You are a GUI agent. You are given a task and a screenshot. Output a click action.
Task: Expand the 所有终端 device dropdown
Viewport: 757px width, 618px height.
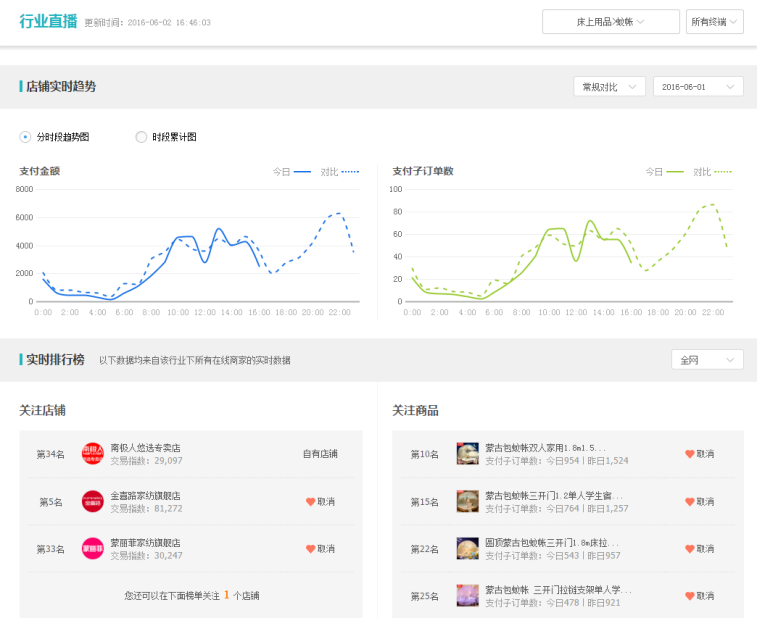[x=714, y=21]
